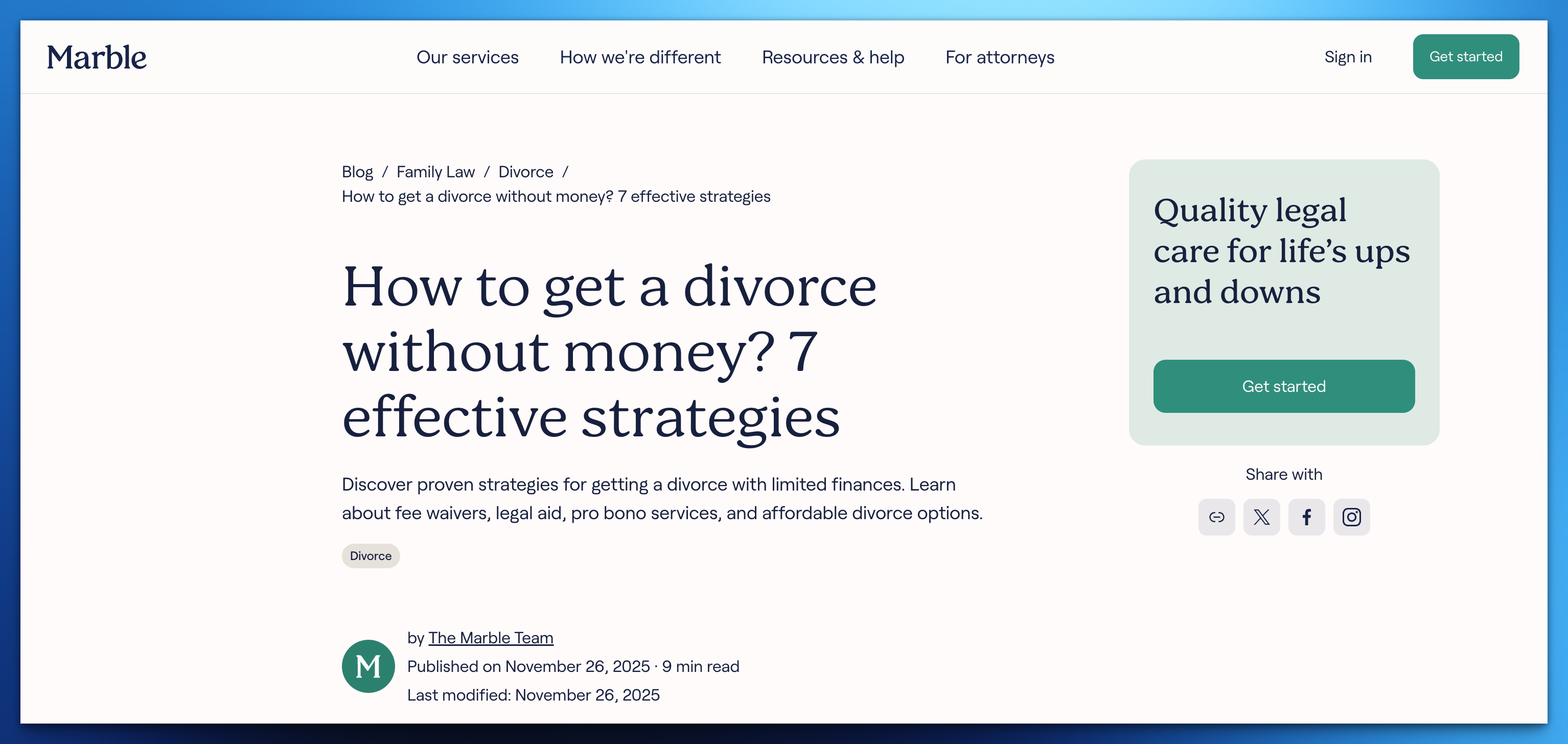Share the article on Facebook
Screen dimensions: 1568x744
(x=1306, y=517)
